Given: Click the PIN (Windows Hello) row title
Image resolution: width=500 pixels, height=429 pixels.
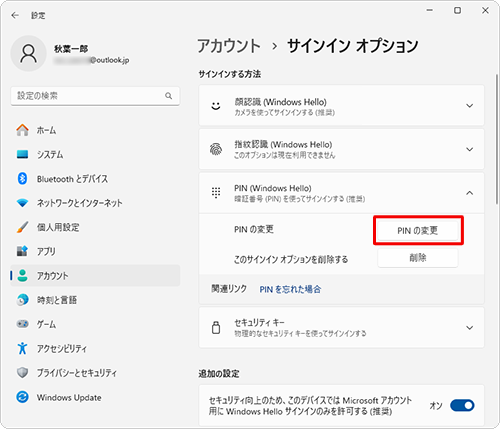Looking at the screenshot, I should [x=273, y=188].
